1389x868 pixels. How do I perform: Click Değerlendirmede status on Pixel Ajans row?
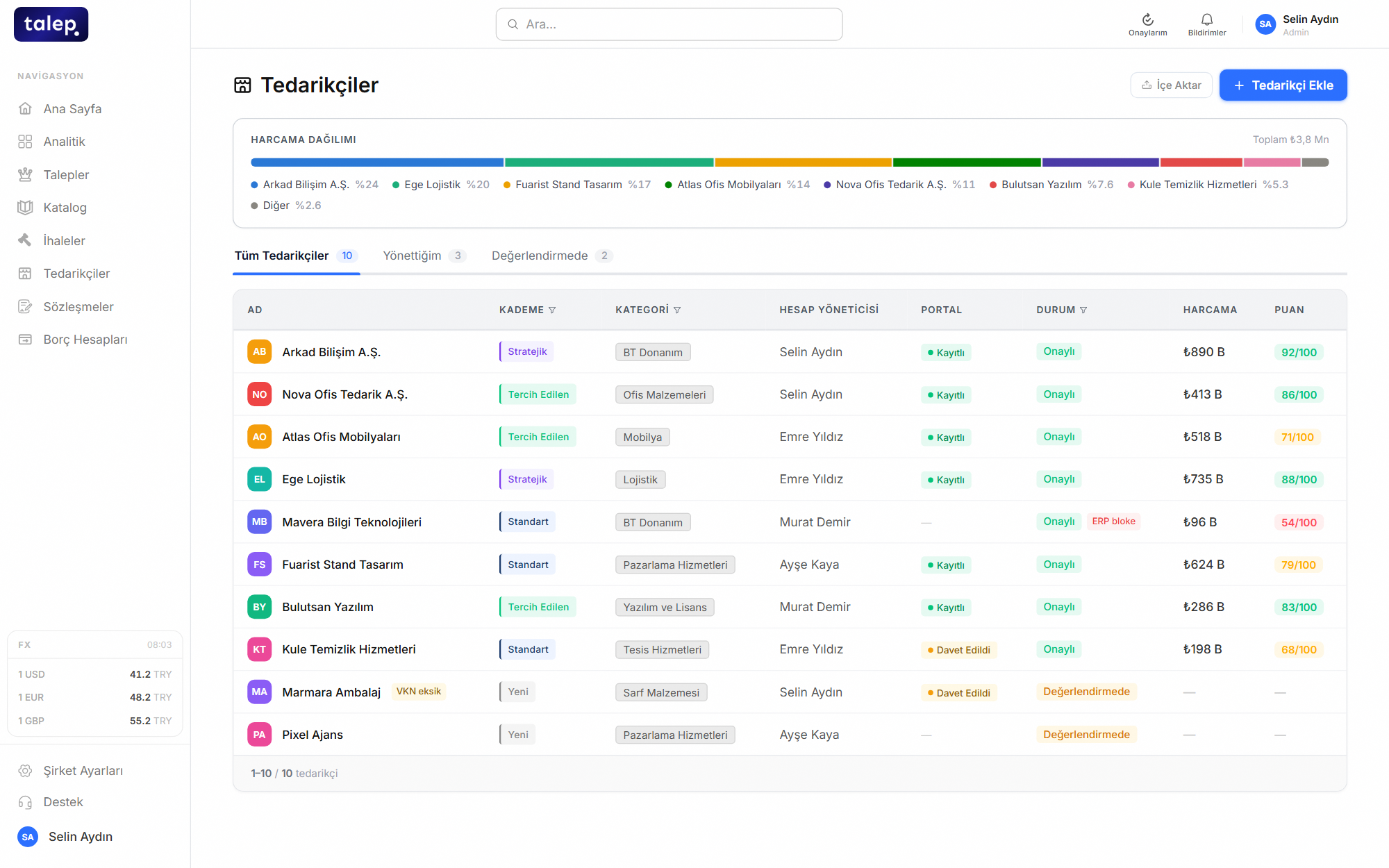[1086, 735]
